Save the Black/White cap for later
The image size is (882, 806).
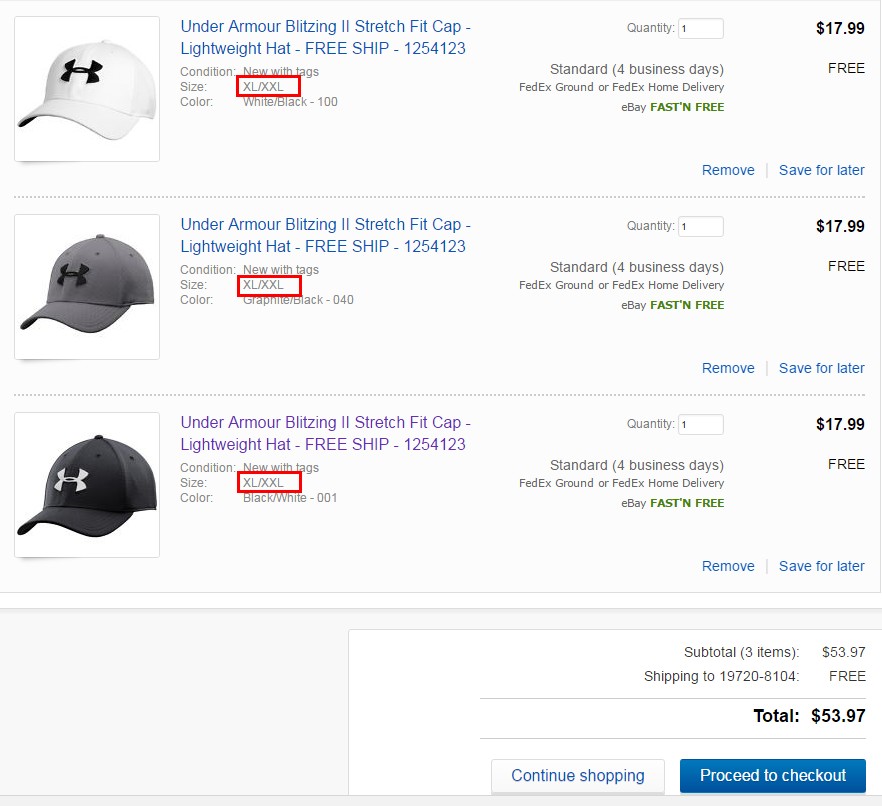coord(821,566)
